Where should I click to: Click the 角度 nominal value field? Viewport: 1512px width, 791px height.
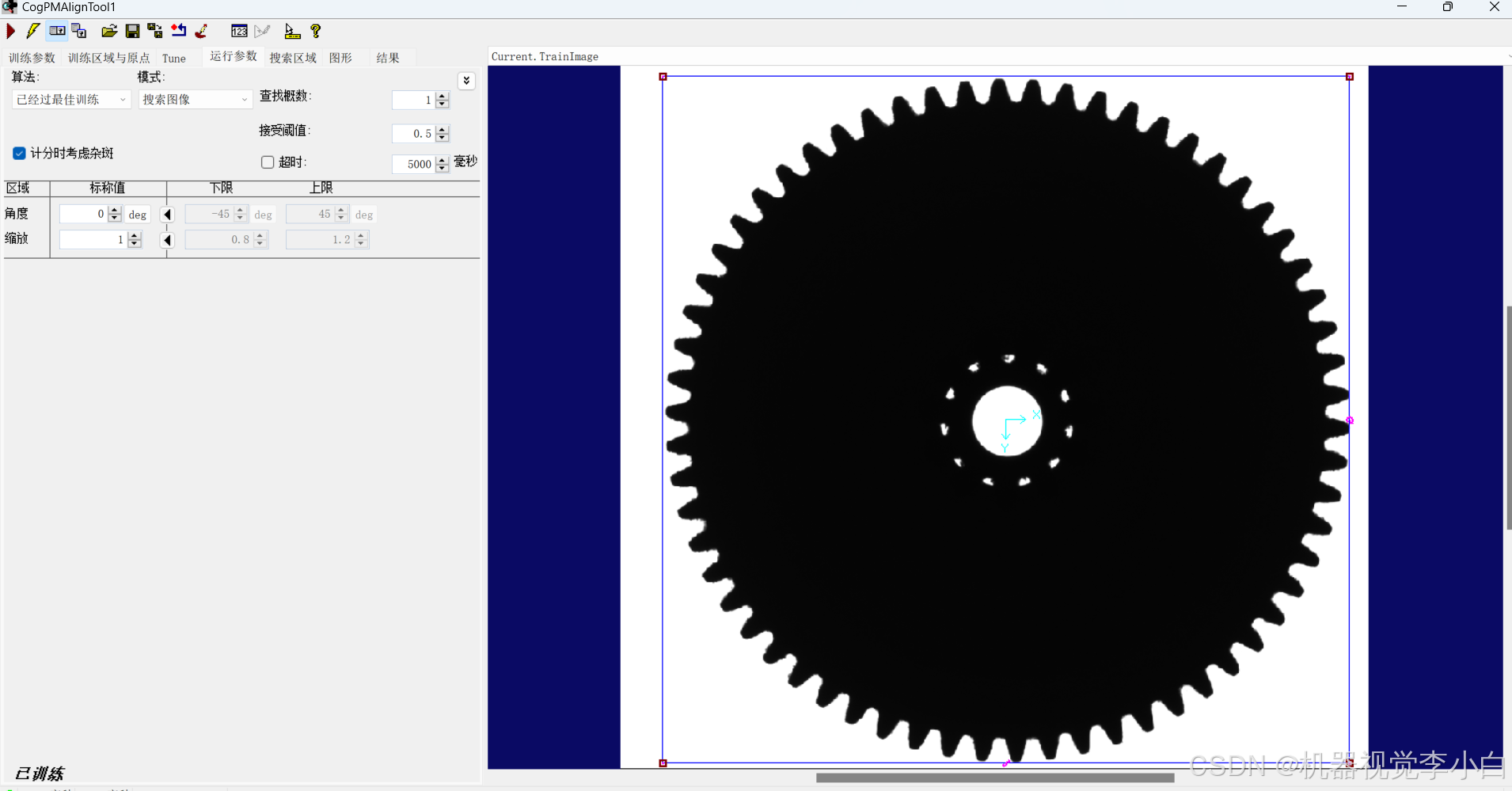point(83,214)
